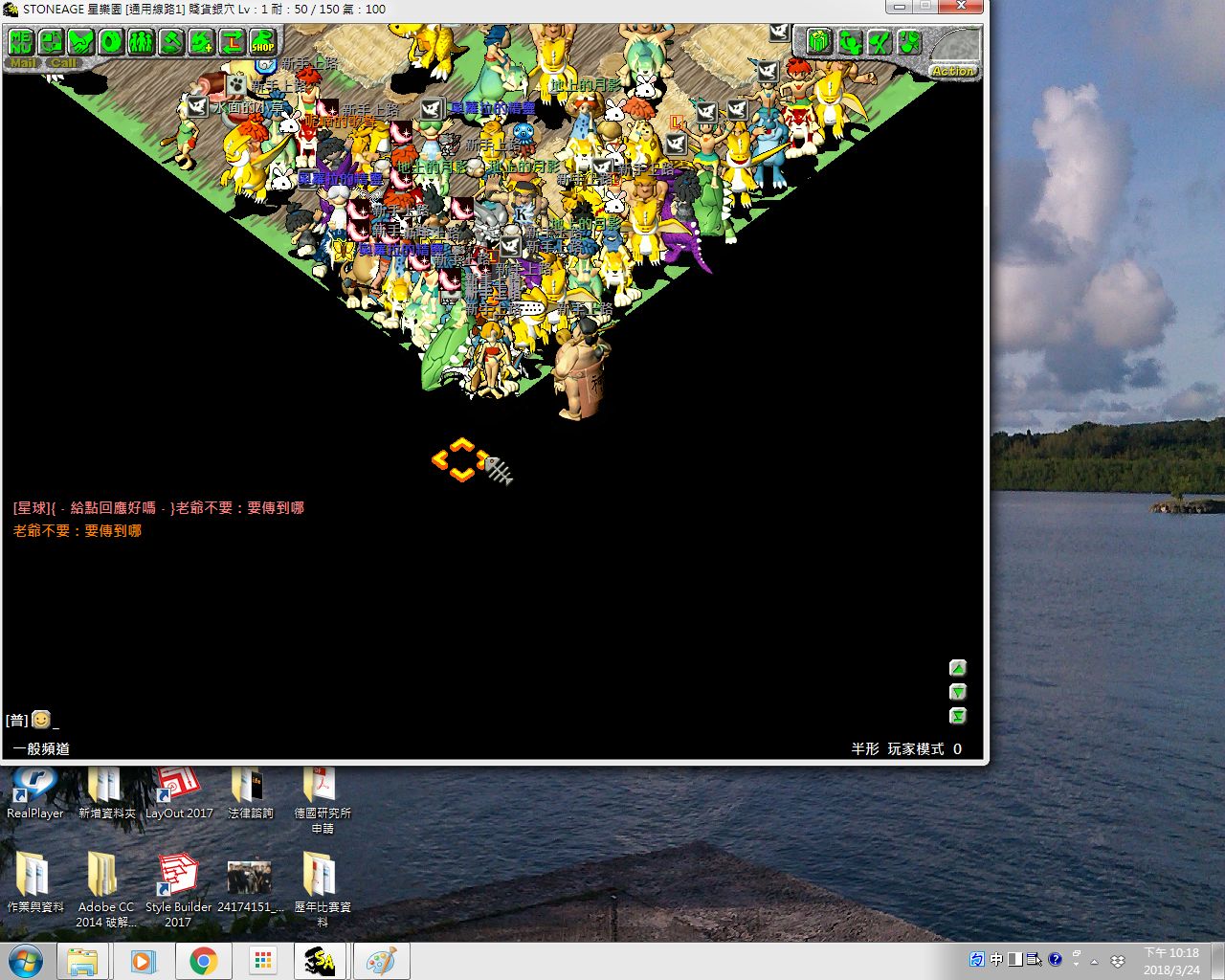Switch to the StoneAge game taskbar button
Image resolution: width=1225 pixels, height=980 pixels.
tap(321, 961)
